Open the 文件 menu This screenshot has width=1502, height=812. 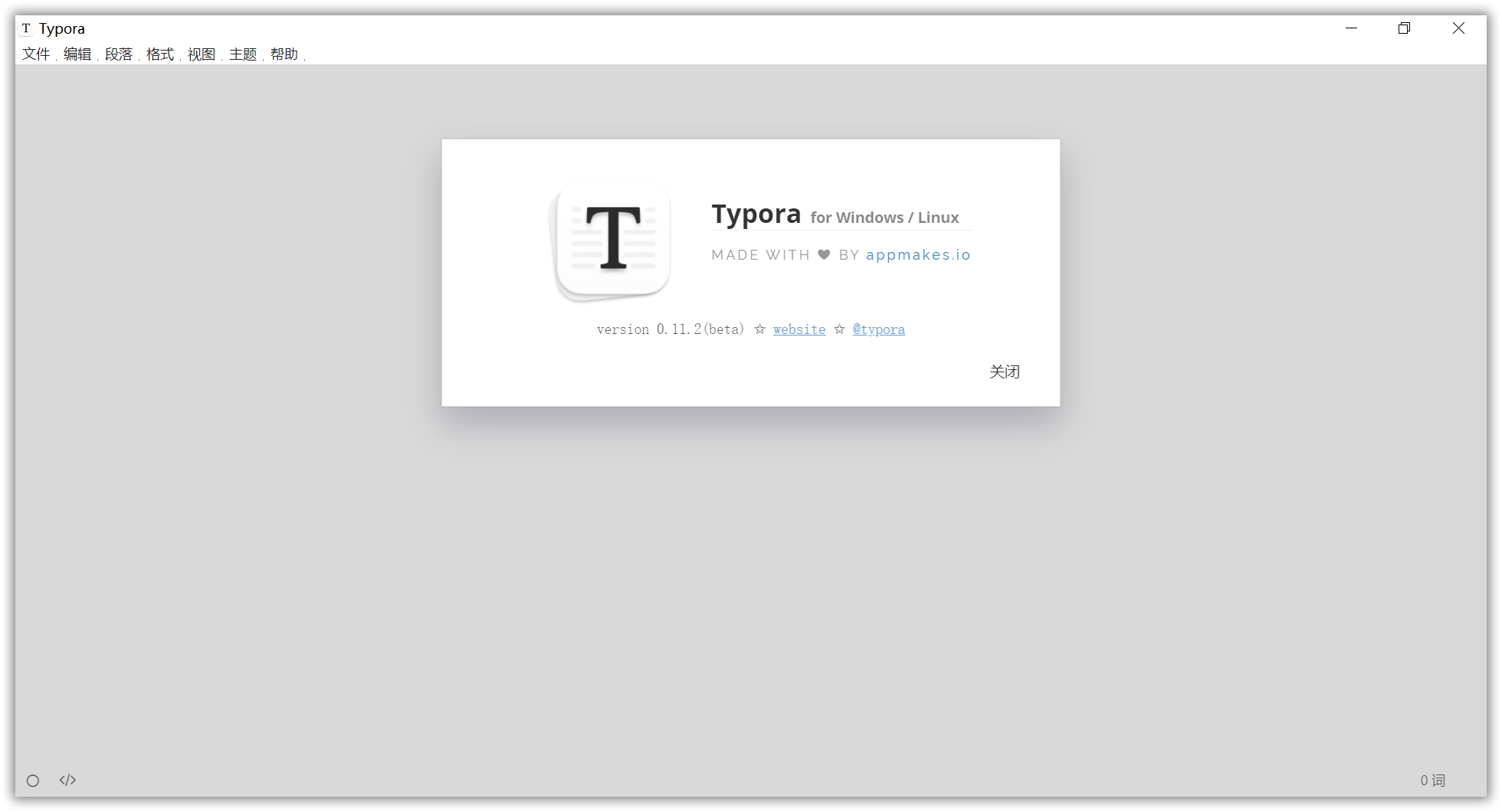36,54
